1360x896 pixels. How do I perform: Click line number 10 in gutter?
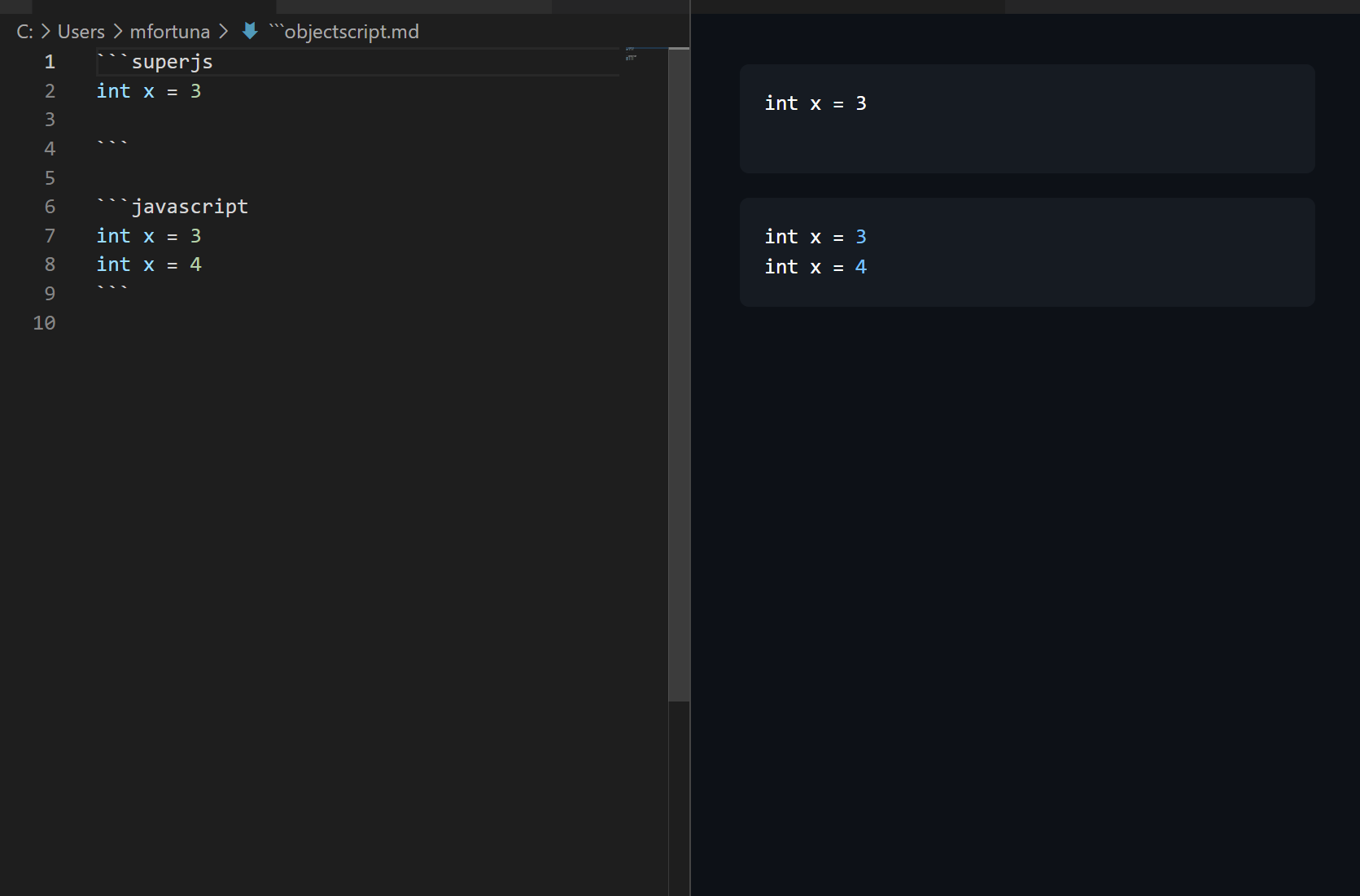click(x=44, y=323)
